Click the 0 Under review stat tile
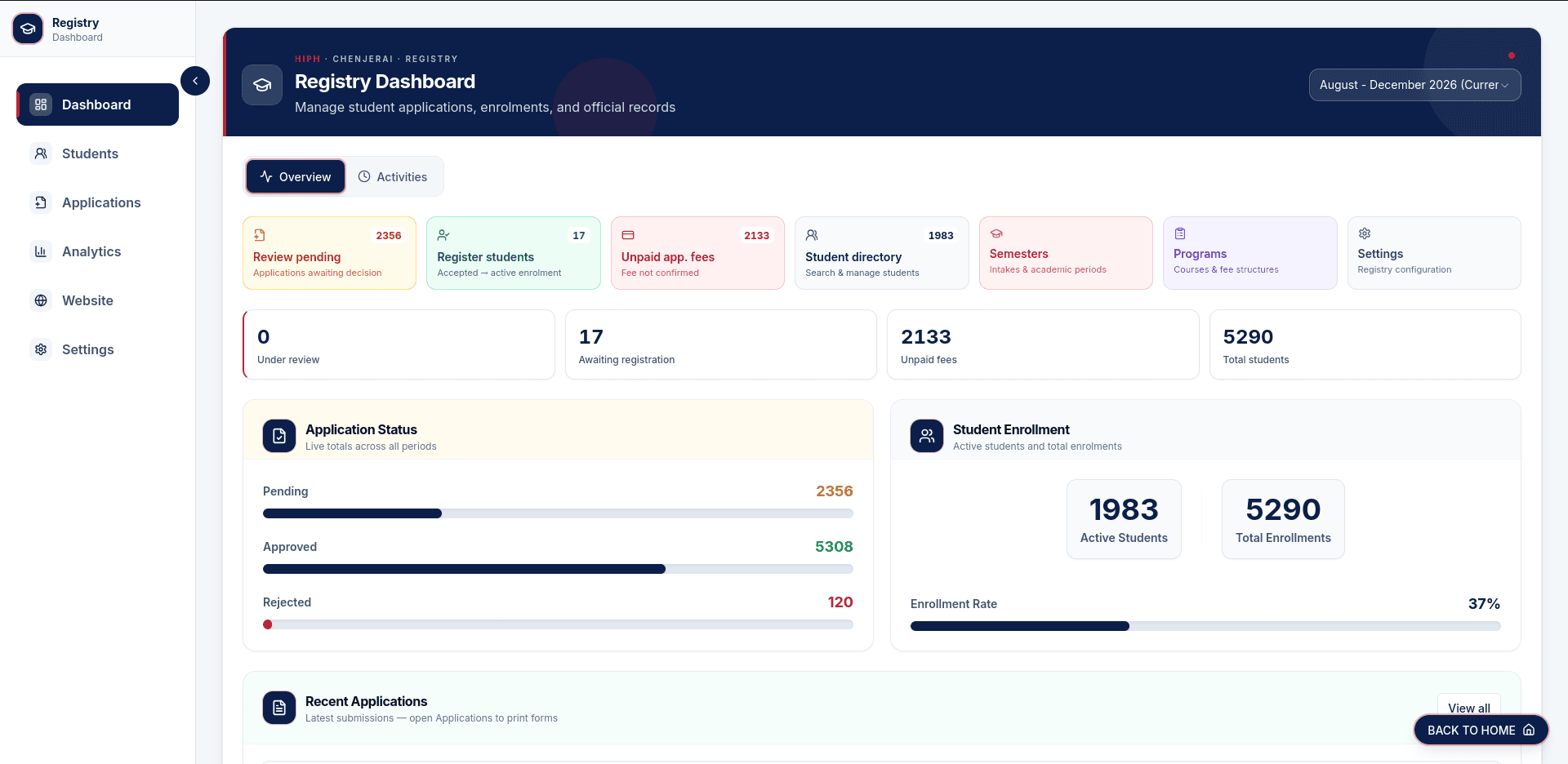Screen dimensions: 1568x764 coord(399,344)
